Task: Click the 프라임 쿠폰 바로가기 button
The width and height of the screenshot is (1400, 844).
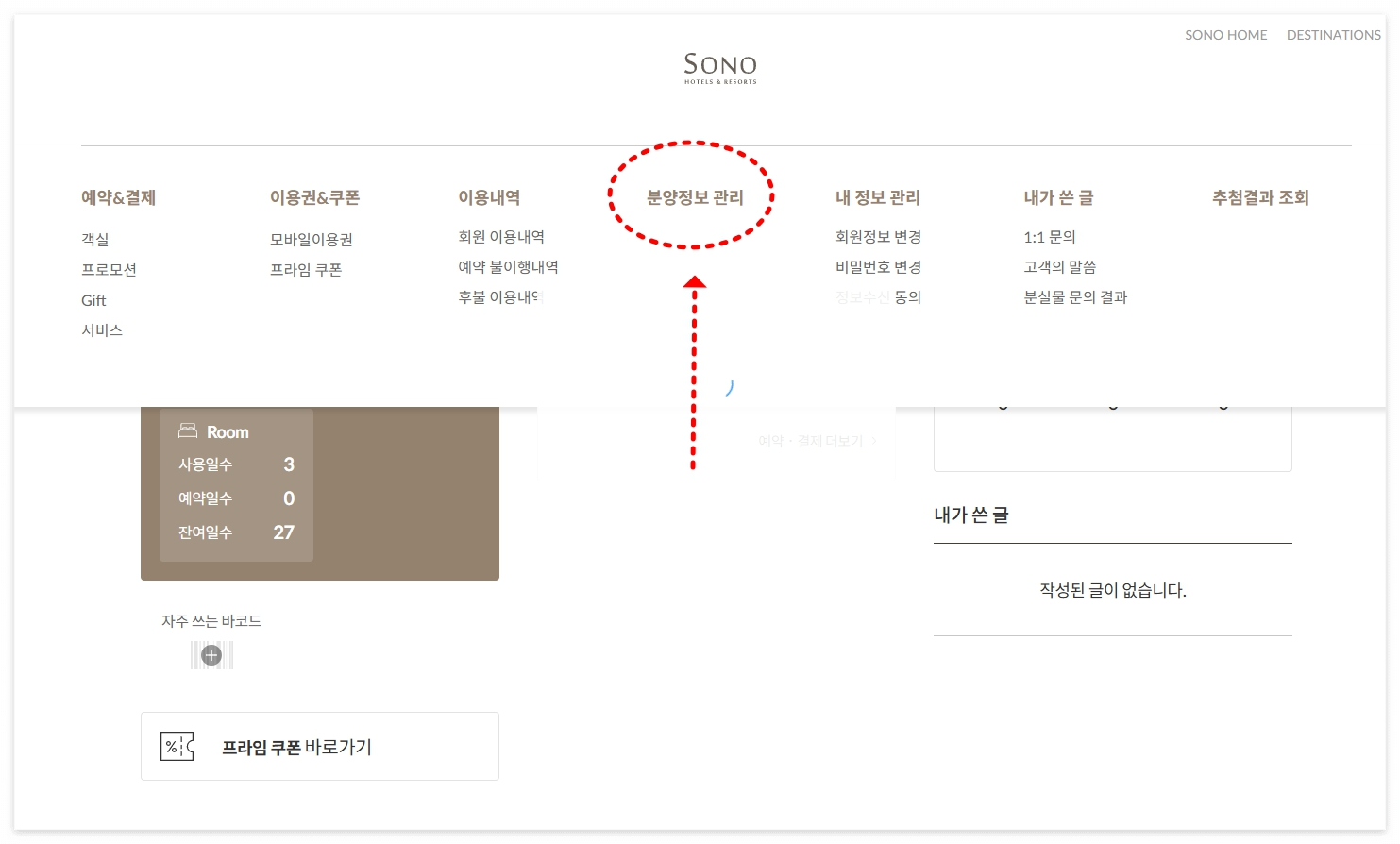Action: pyautogui.click(x=320, y=747)
